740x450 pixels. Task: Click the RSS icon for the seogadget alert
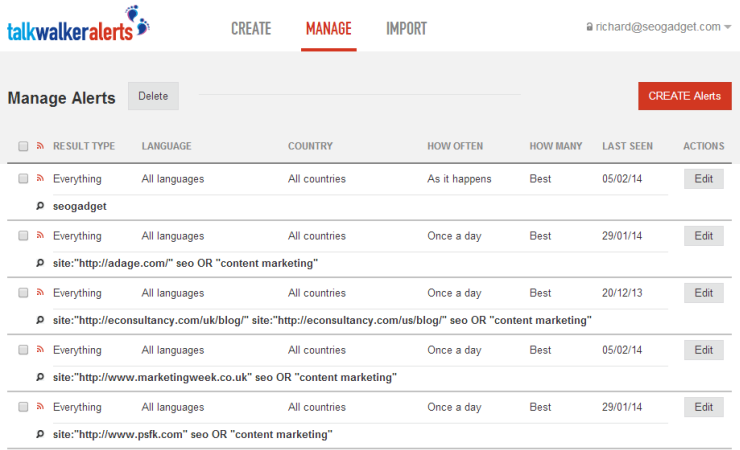[40, 178]
